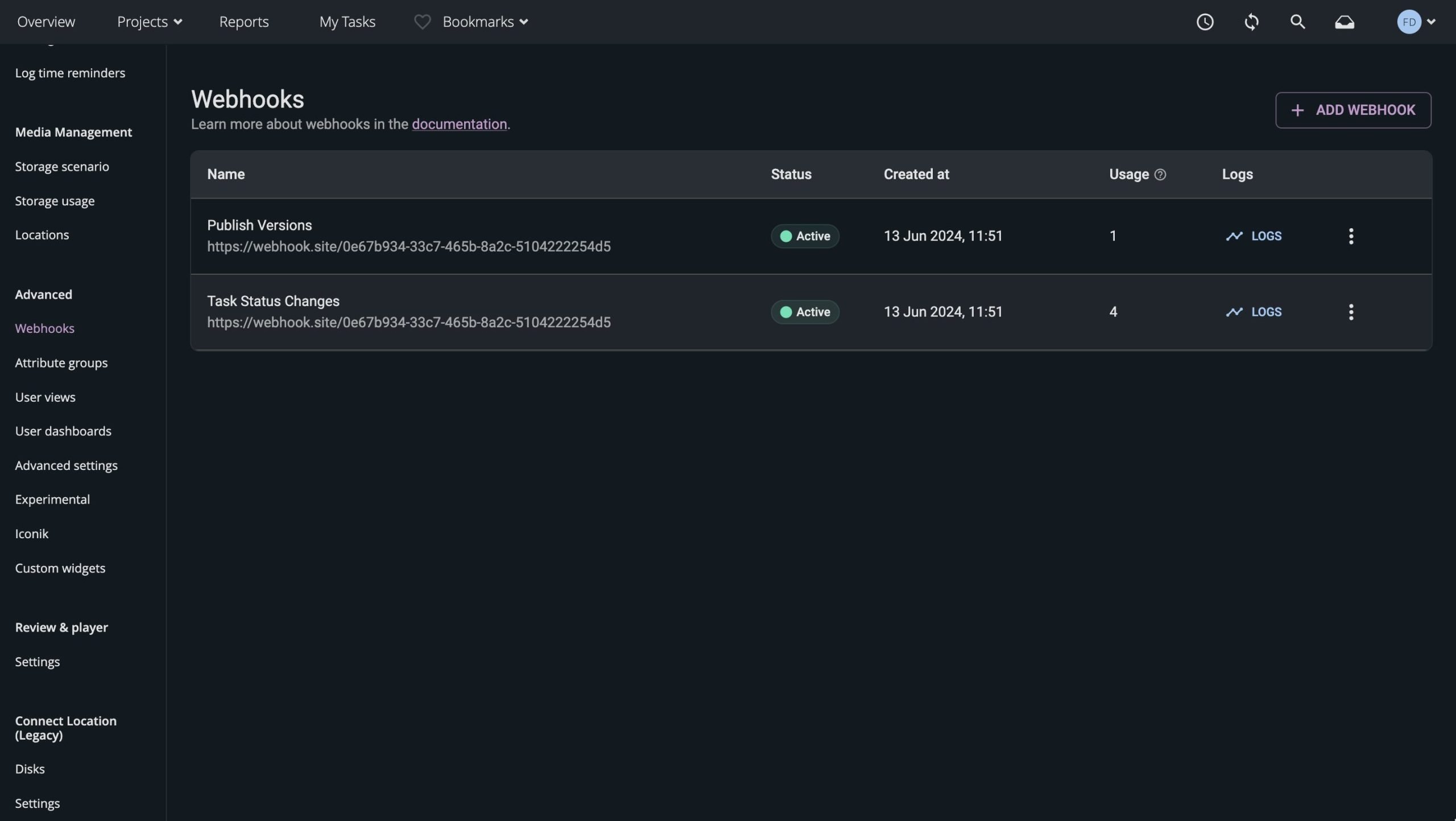Toggle Active status on Task Status Changes webhook
This screenshot has width=1456, height=821.
click(x=804, y=312)
